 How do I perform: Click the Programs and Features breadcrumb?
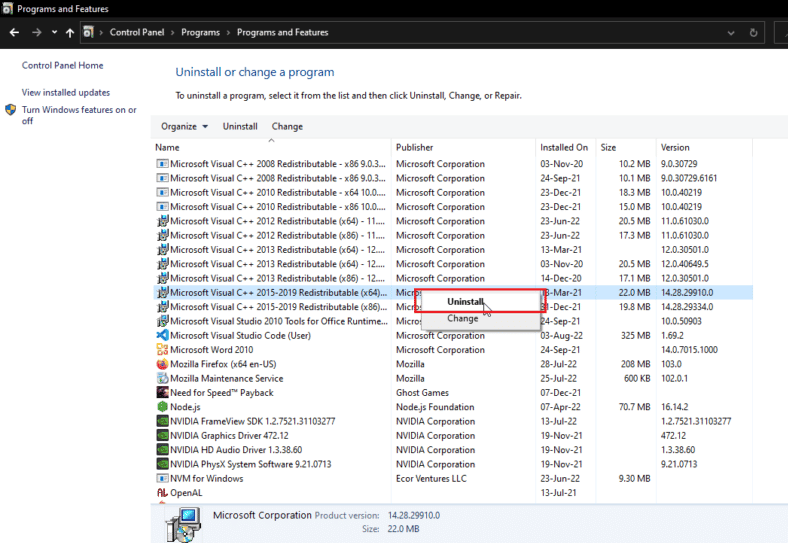[282, 32]
